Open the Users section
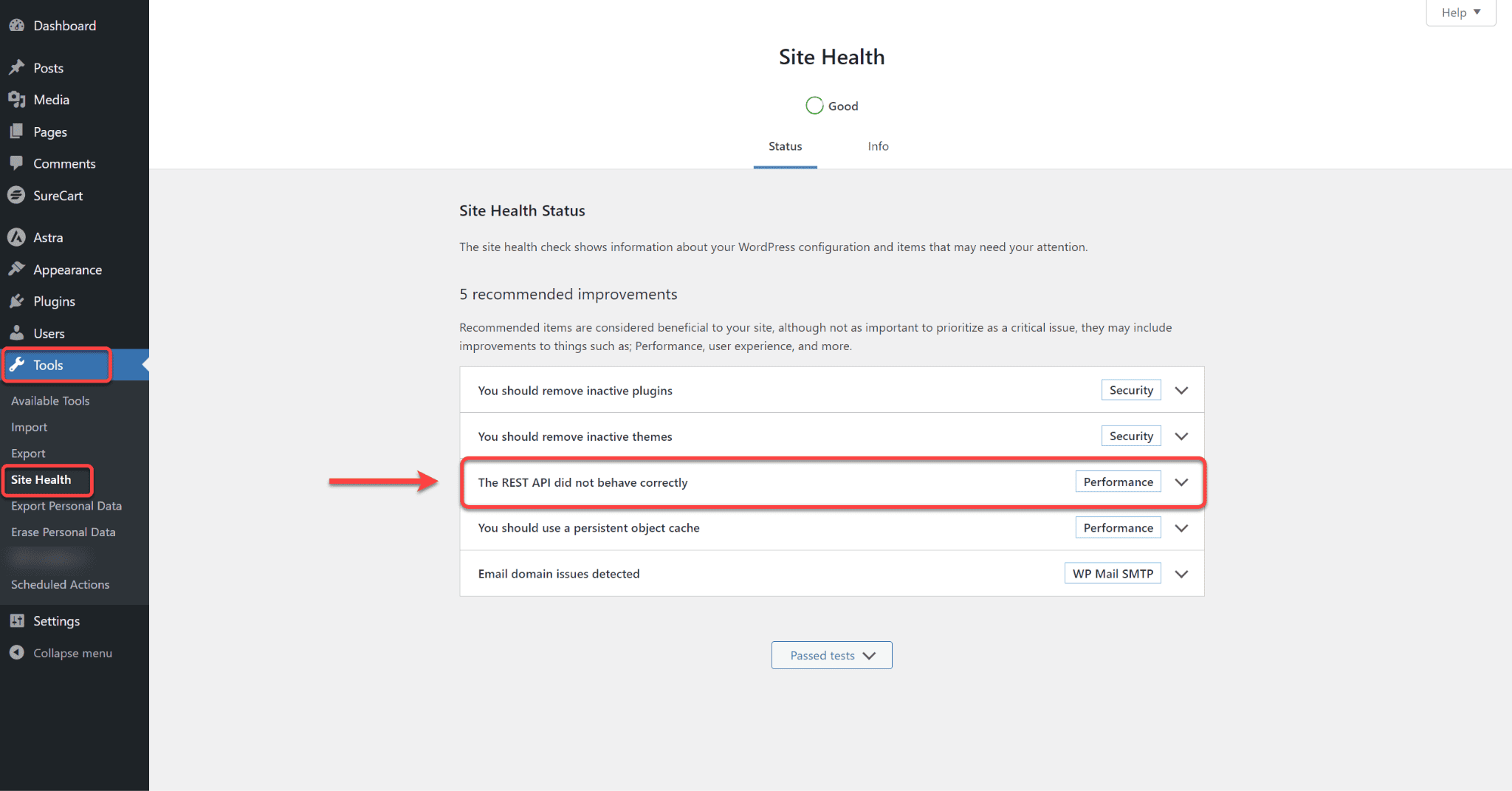Viewport: 1512px width, 791px height. pos(48,332)
